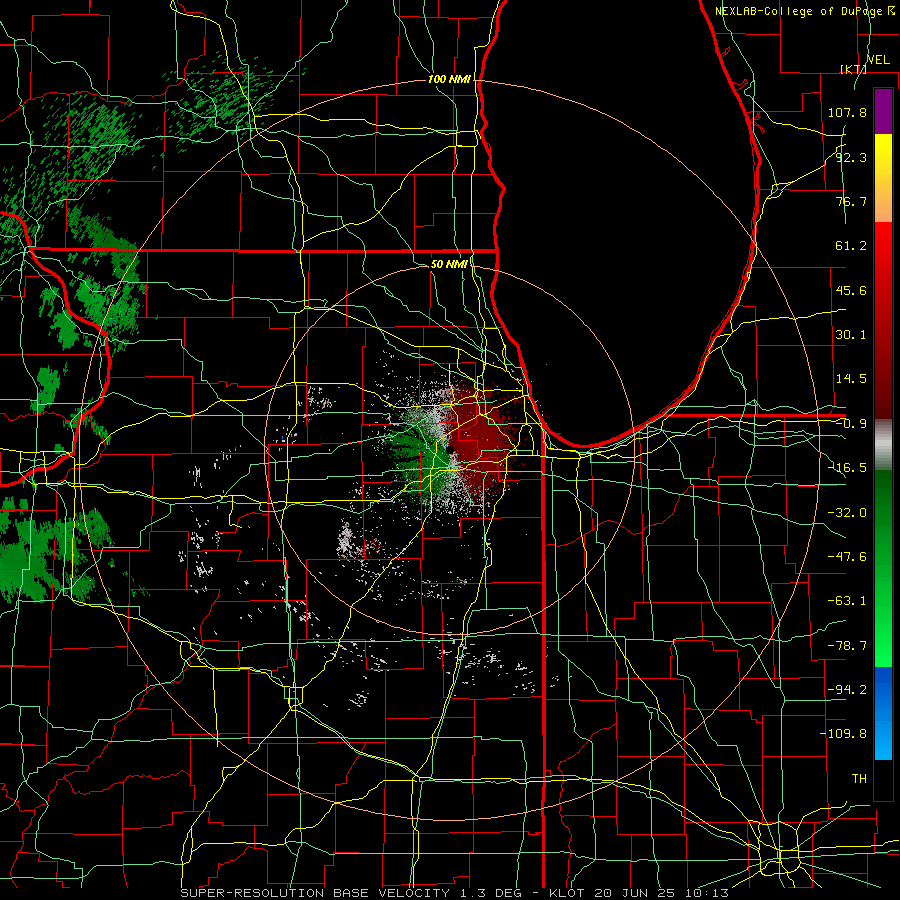The height and width of the screenshot is (900, 900).
Task: Select the -78.7 value on the velocity scale
Action: coord(847,646)
